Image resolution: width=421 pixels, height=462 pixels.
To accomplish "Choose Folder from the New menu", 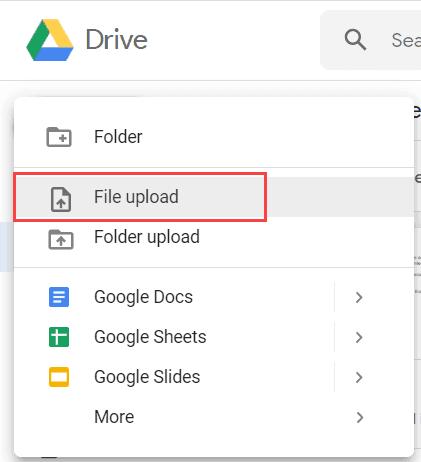I will click(214, 137).
